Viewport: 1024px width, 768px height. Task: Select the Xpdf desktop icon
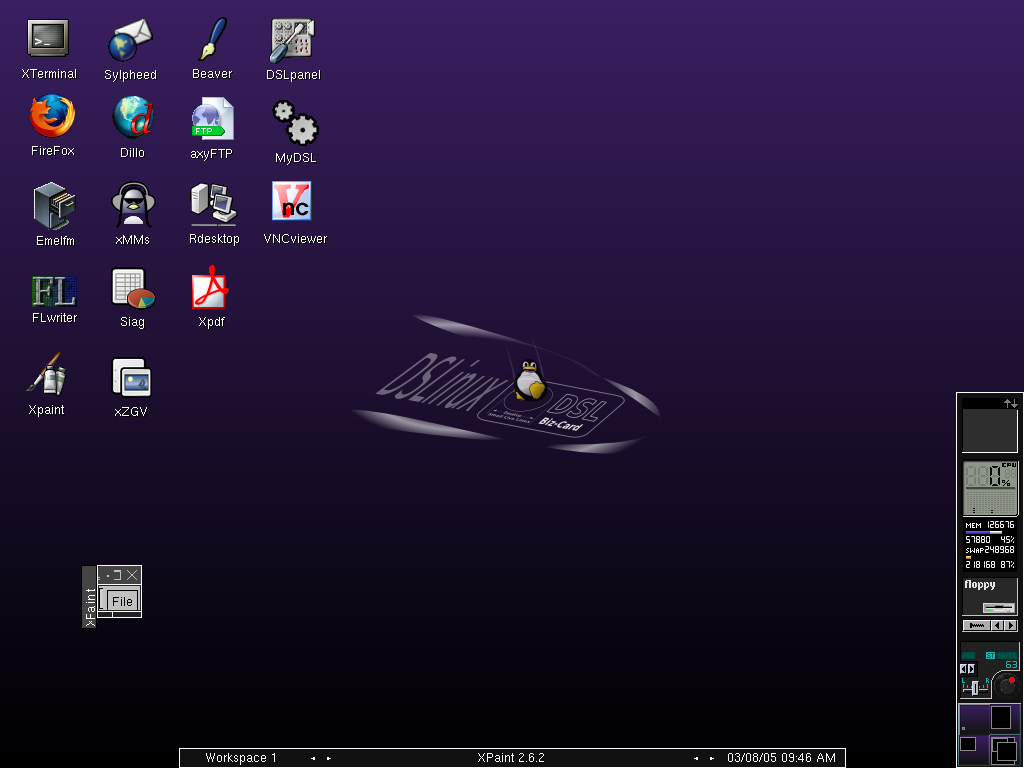click(211, 291)
